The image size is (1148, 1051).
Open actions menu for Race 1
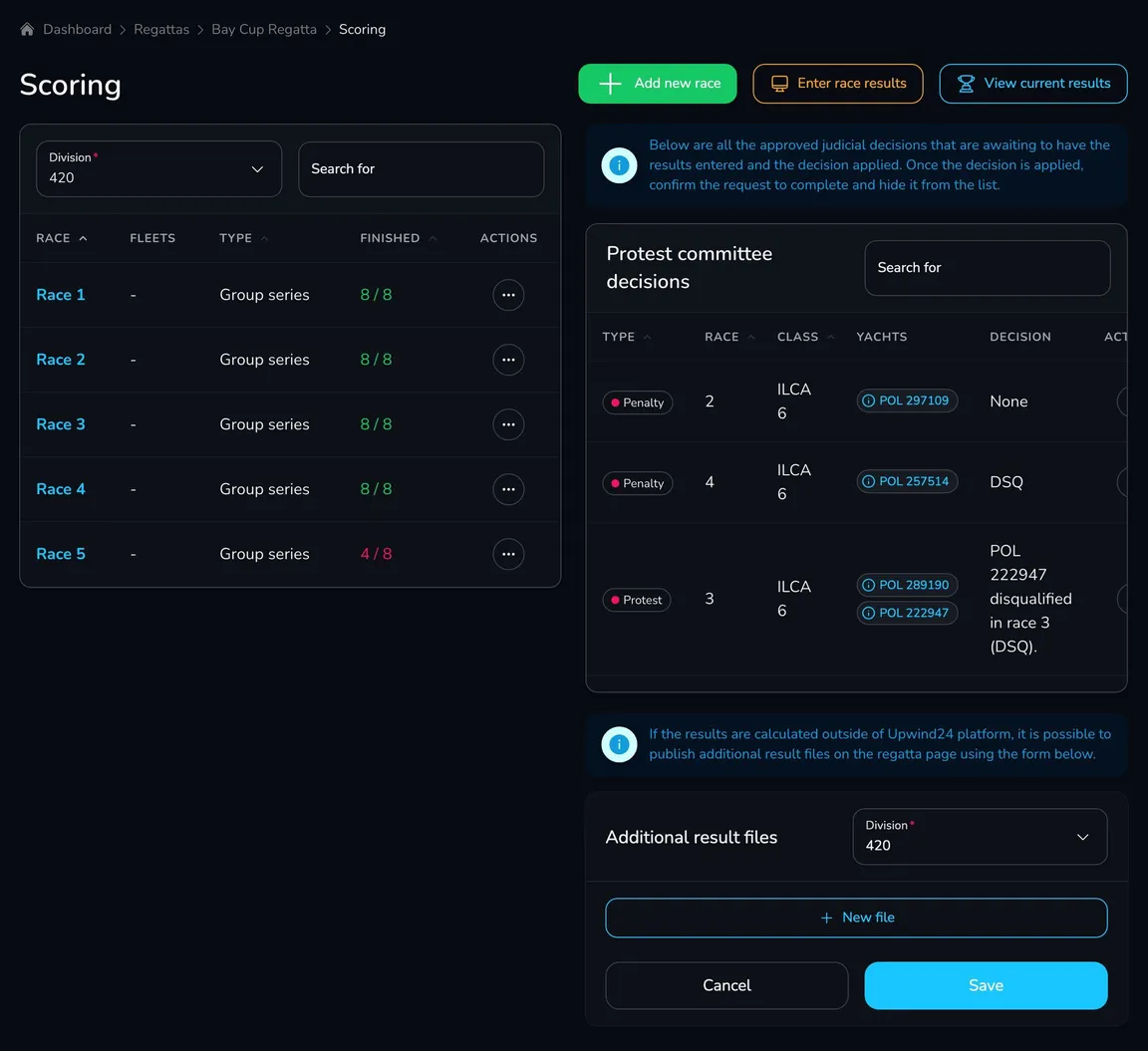[x=508, y=295]
